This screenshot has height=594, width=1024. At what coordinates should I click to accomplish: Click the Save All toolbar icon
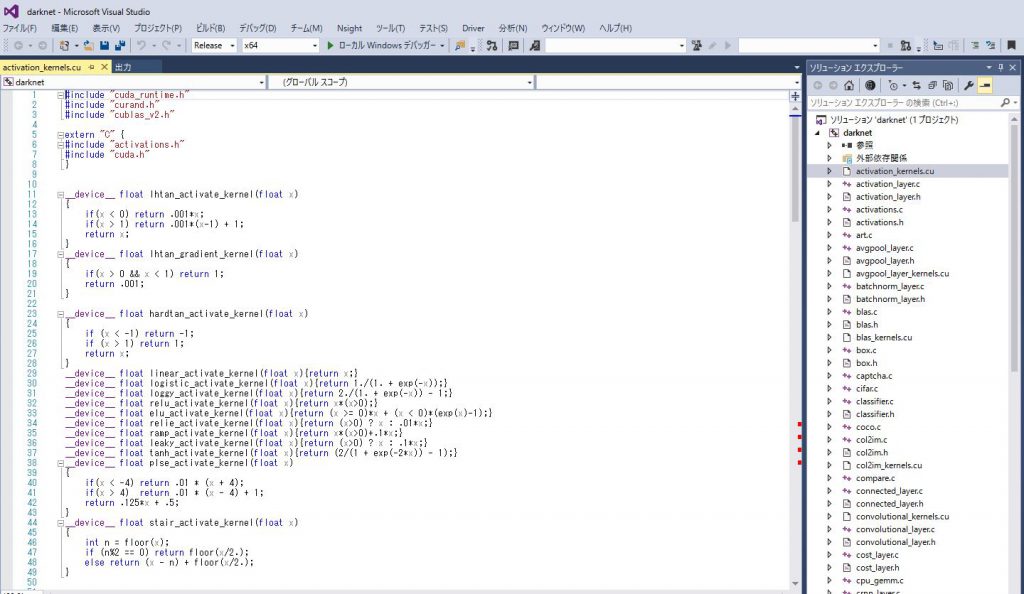[x=120, y=46]
